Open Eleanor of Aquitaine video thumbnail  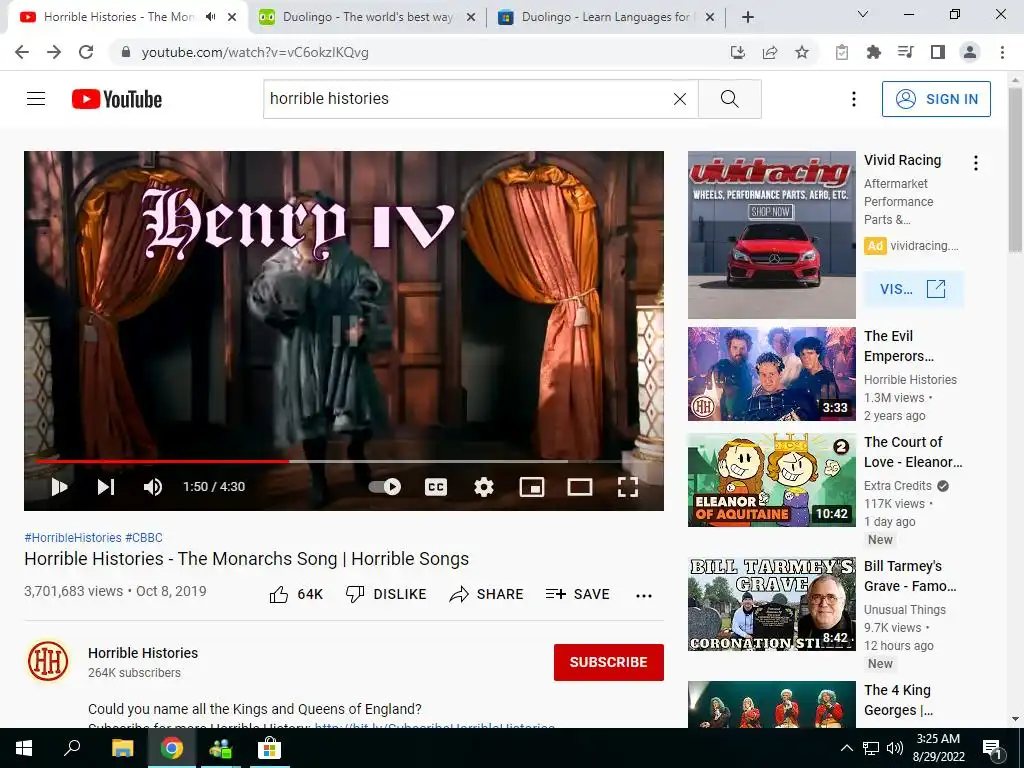click(771, 479)
